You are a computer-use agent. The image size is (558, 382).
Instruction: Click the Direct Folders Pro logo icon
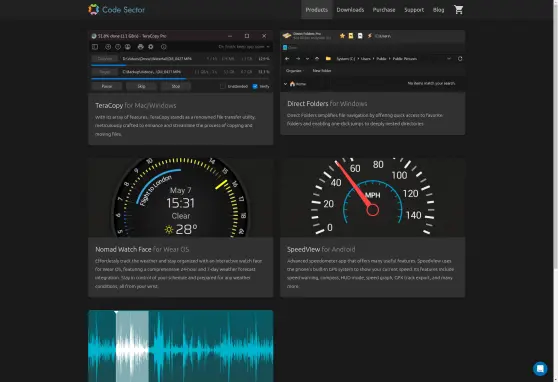(287, 36)
